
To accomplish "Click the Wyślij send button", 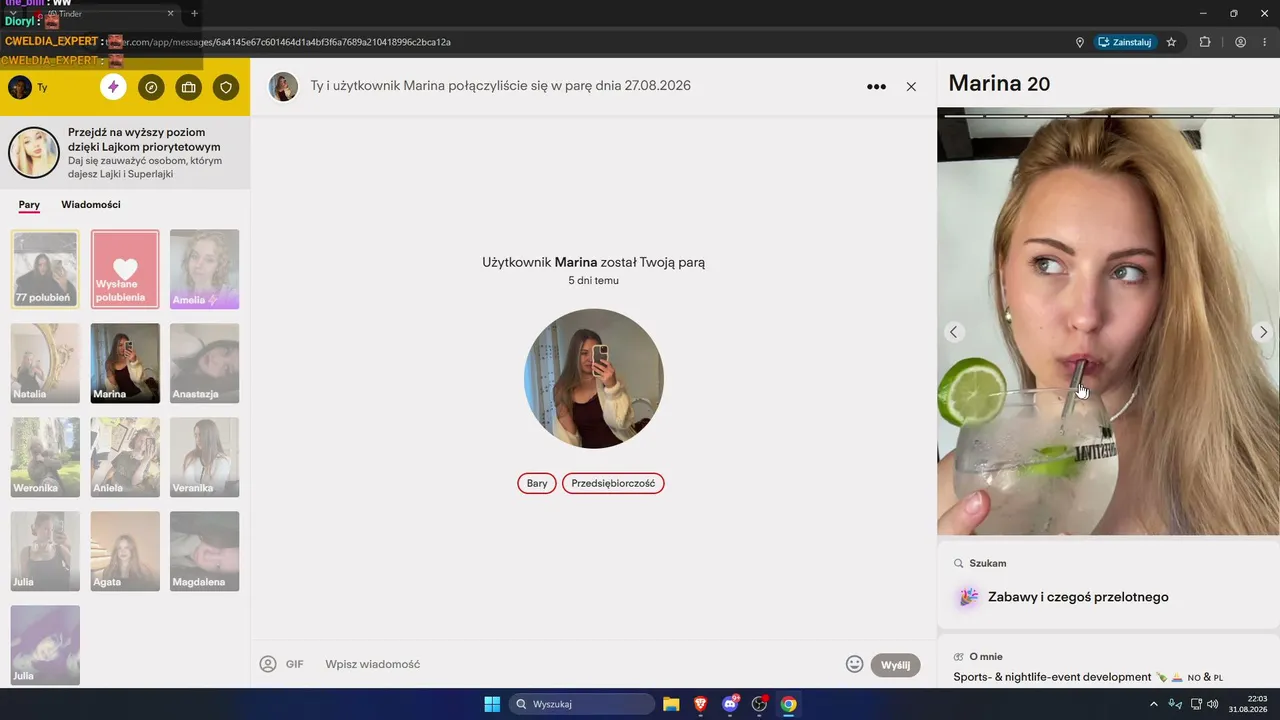I will 895,665.
